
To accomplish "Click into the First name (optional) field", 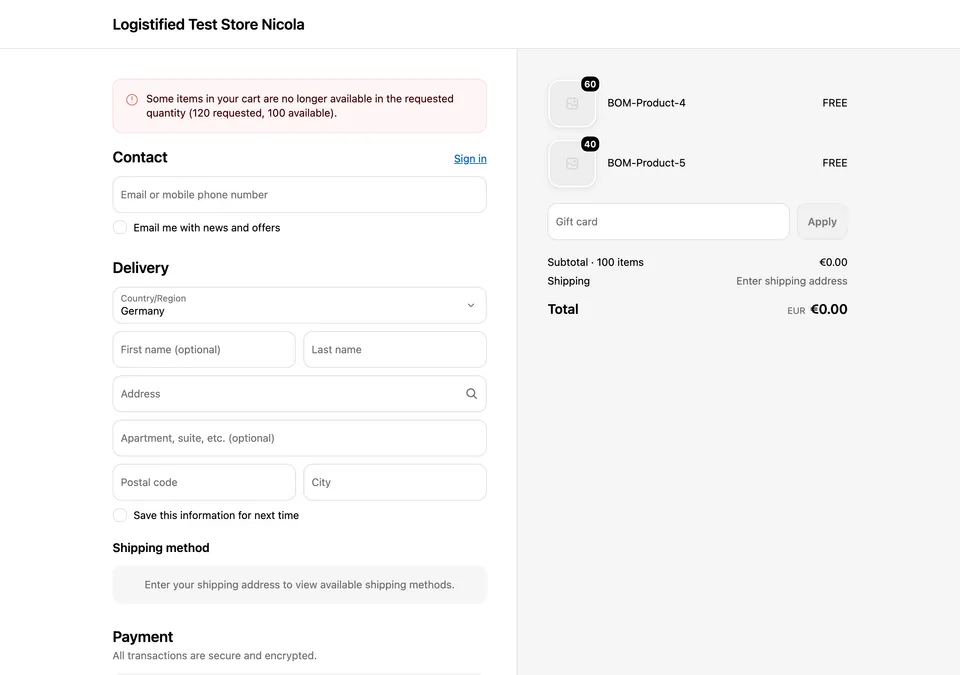I will (x=204, y=350).
